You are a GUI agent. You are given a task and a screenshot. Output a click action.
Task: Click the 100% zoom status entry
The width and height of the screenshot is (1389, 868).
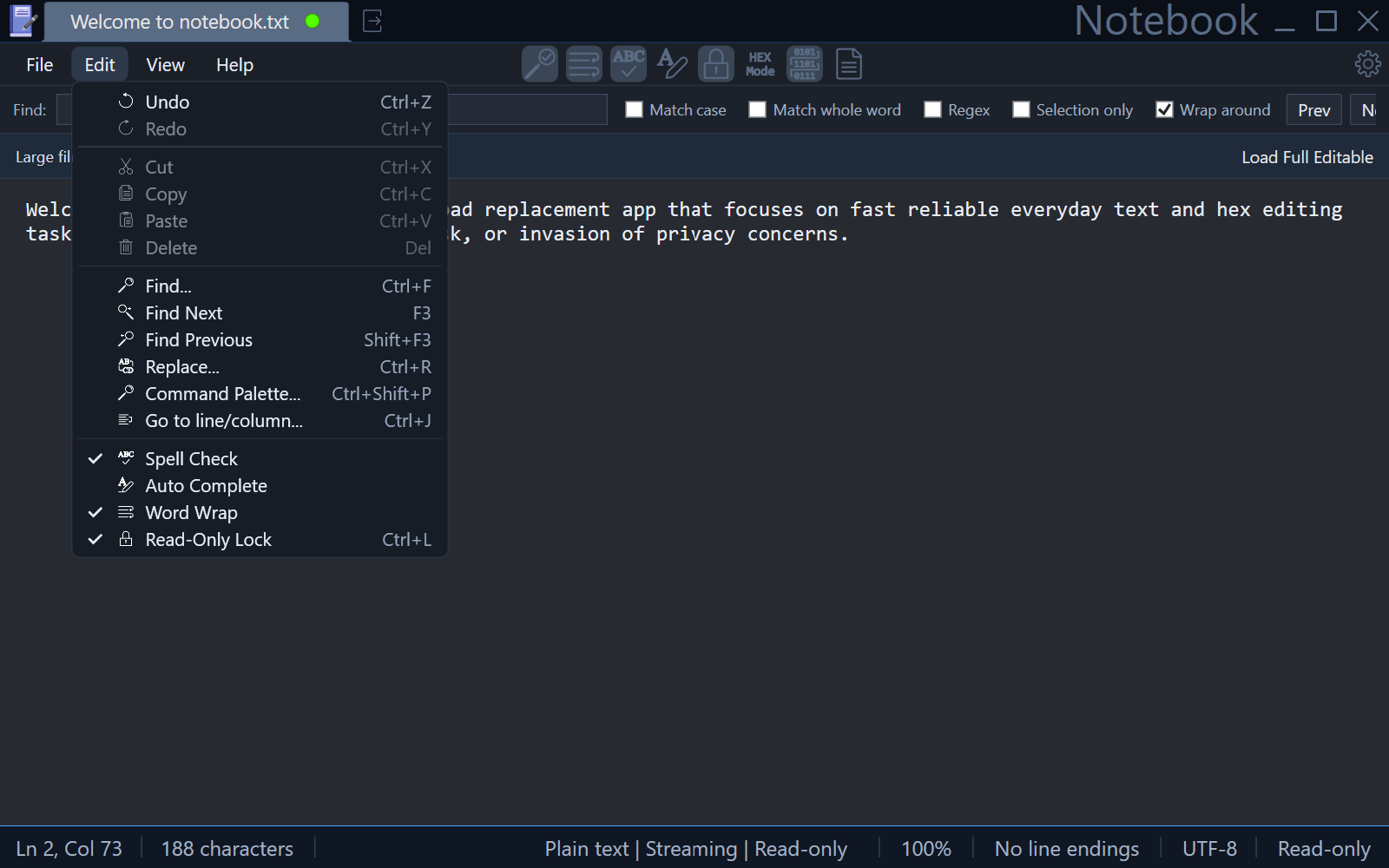tap(926, 848)
